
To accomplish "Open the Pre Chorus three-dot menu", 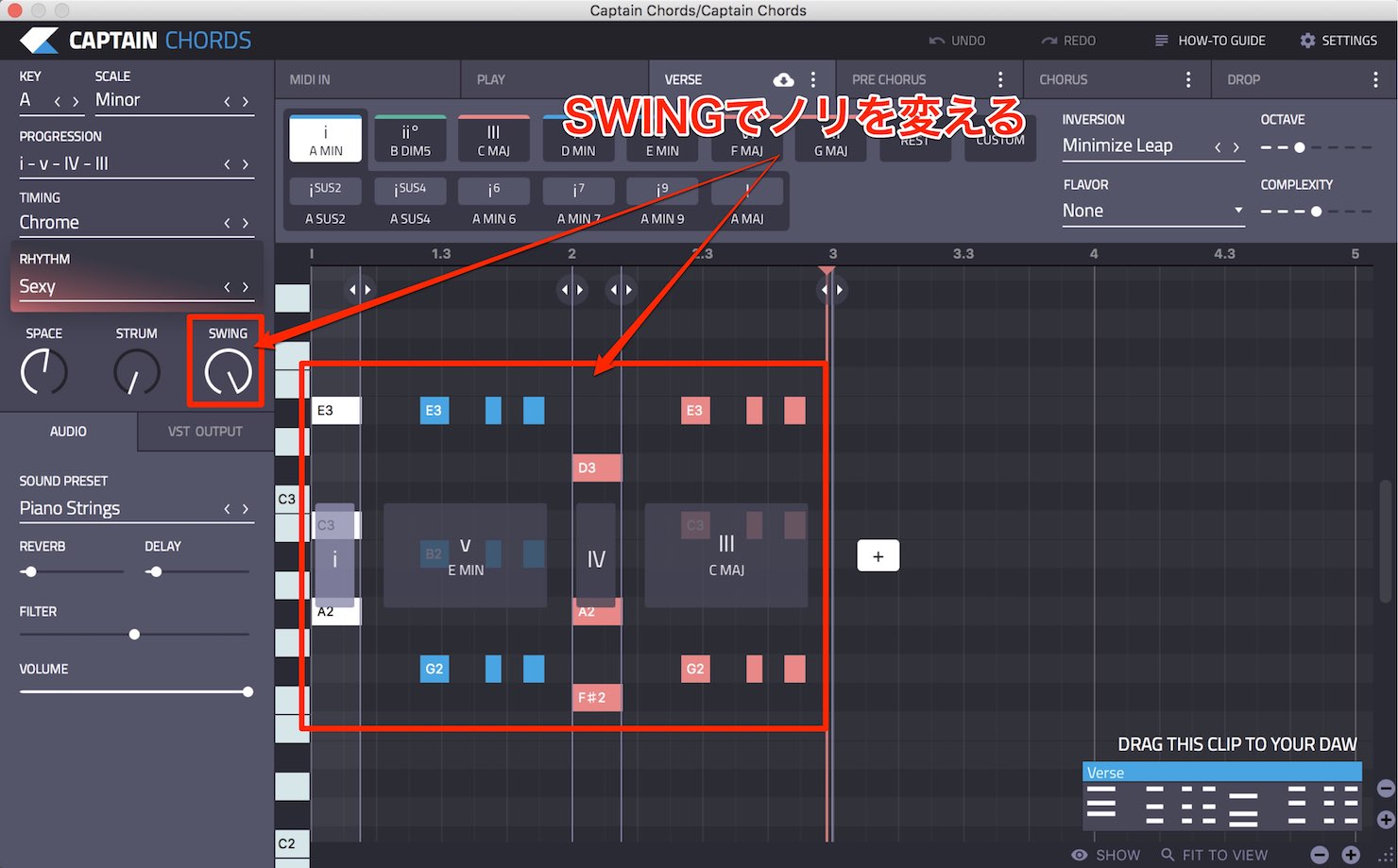I will pos(1000,80).
